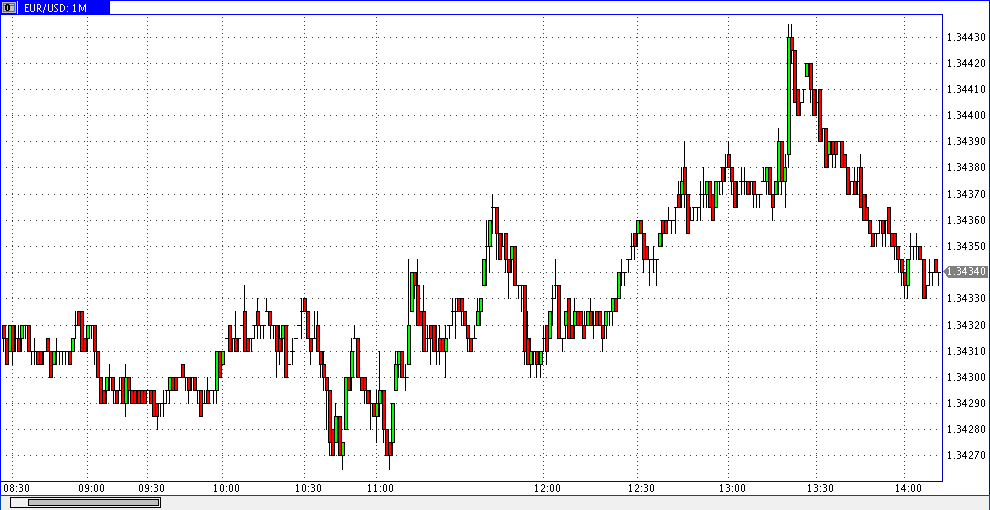Click the 13:00 time axis label

coord(732,488)
